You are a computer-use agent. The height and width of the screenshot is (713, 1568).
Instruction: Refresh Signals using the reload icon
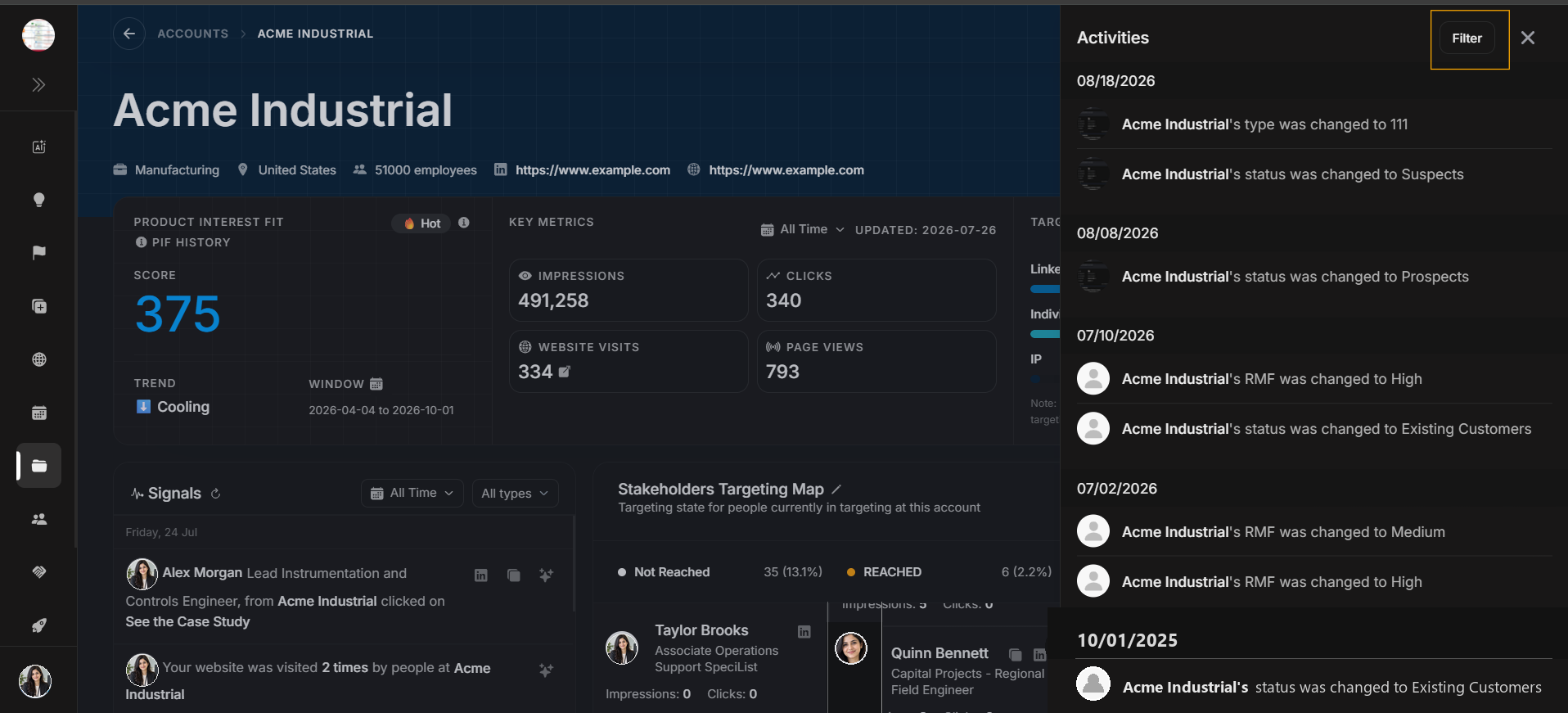coord(215,494)
